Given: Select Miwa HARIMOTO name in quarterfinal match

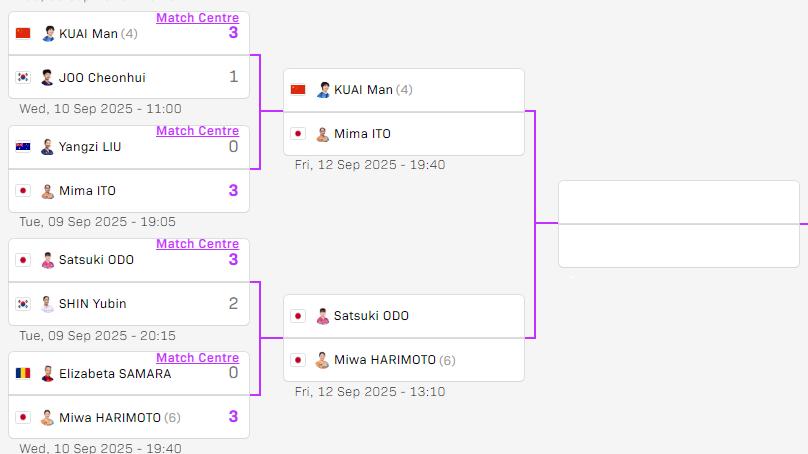Looking at the screenshot, I should click(385, 360).
